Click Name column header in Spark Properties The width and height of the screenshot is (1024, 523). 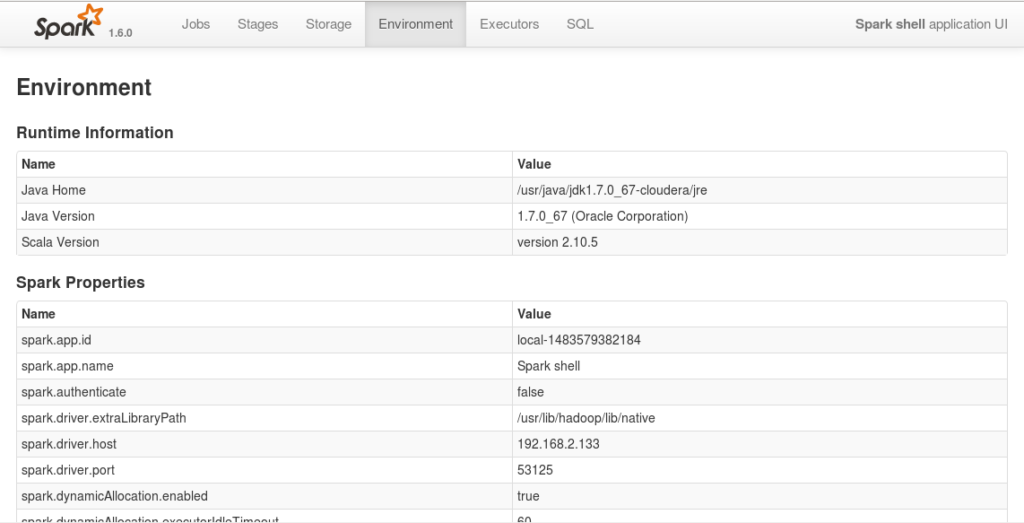pos(39,314)
